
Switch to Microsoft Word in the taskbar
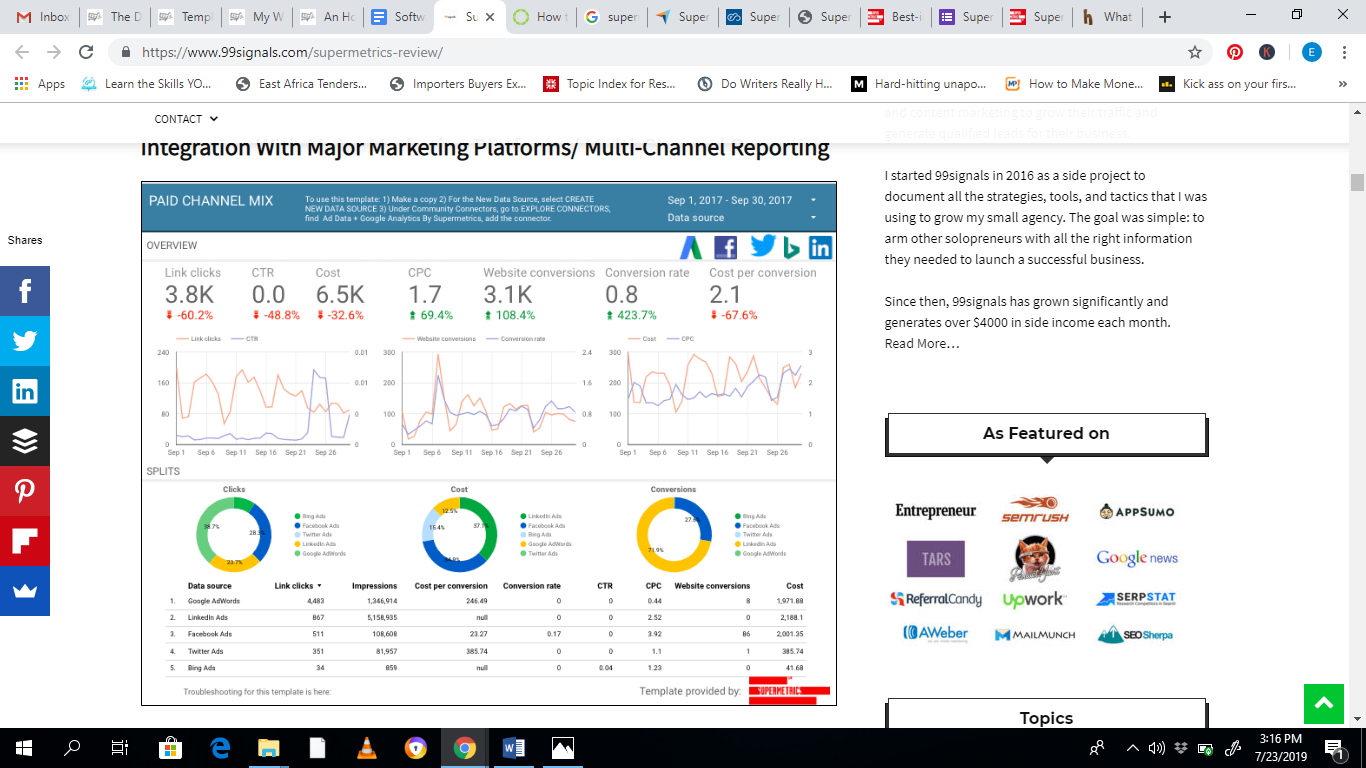tap(514, 747)
